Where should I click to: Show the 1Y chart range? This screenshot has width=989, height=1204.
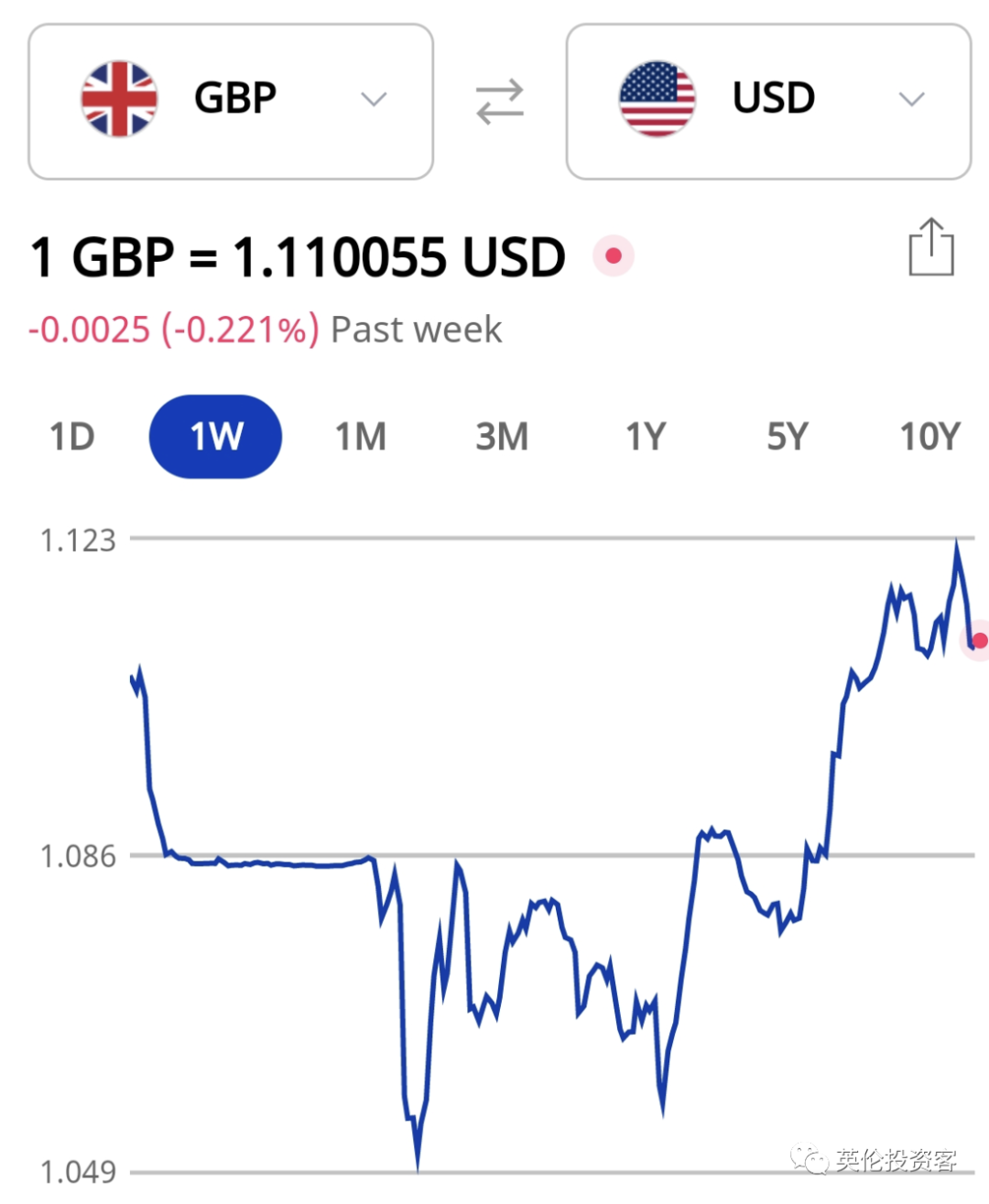coord(646,437)
